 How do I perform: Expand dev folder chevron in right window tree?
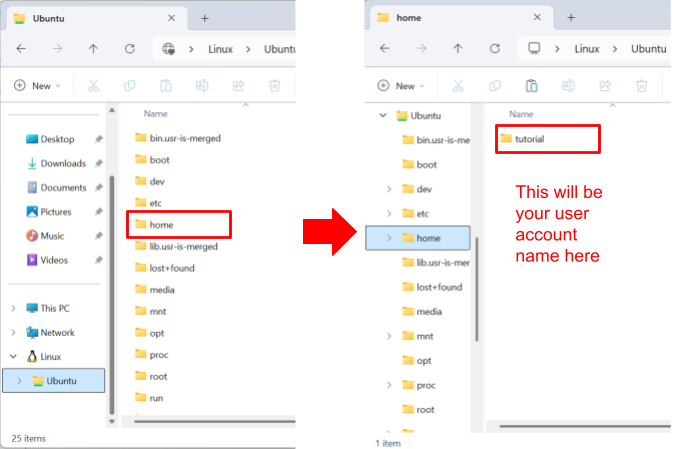click(x=389, y=189)
